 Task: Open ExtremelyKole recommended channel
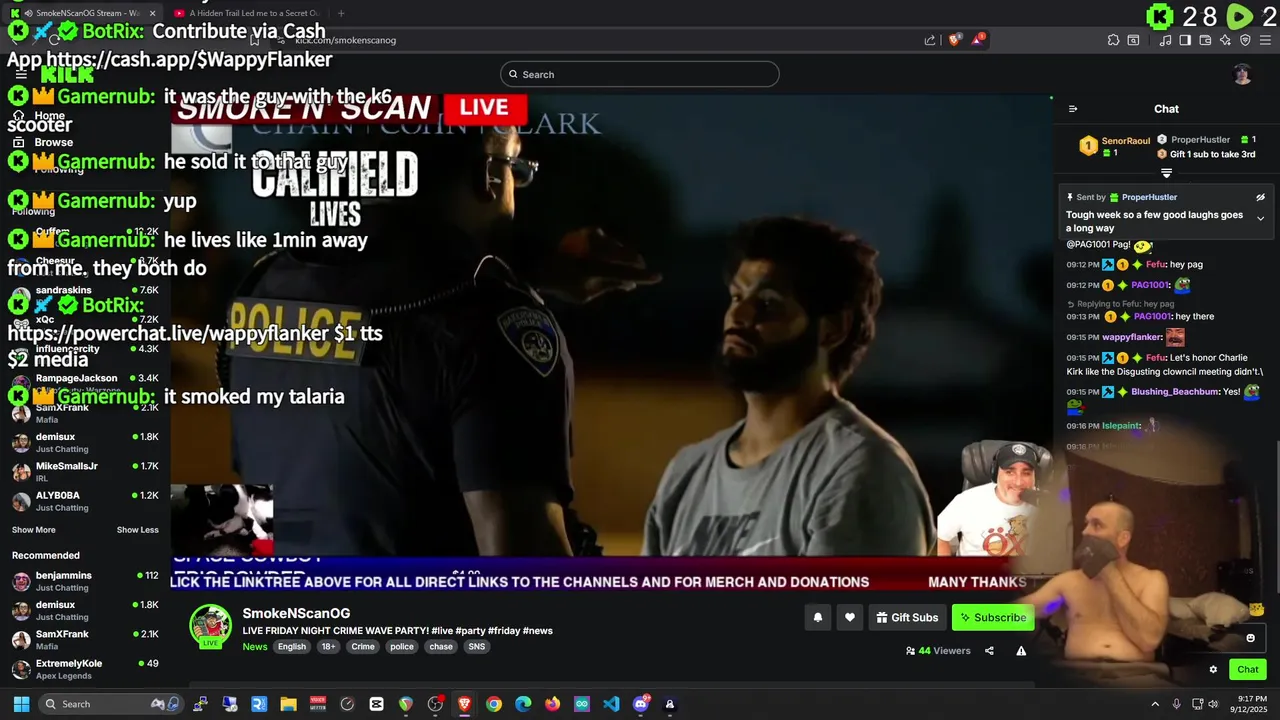[x=85, y=670]
